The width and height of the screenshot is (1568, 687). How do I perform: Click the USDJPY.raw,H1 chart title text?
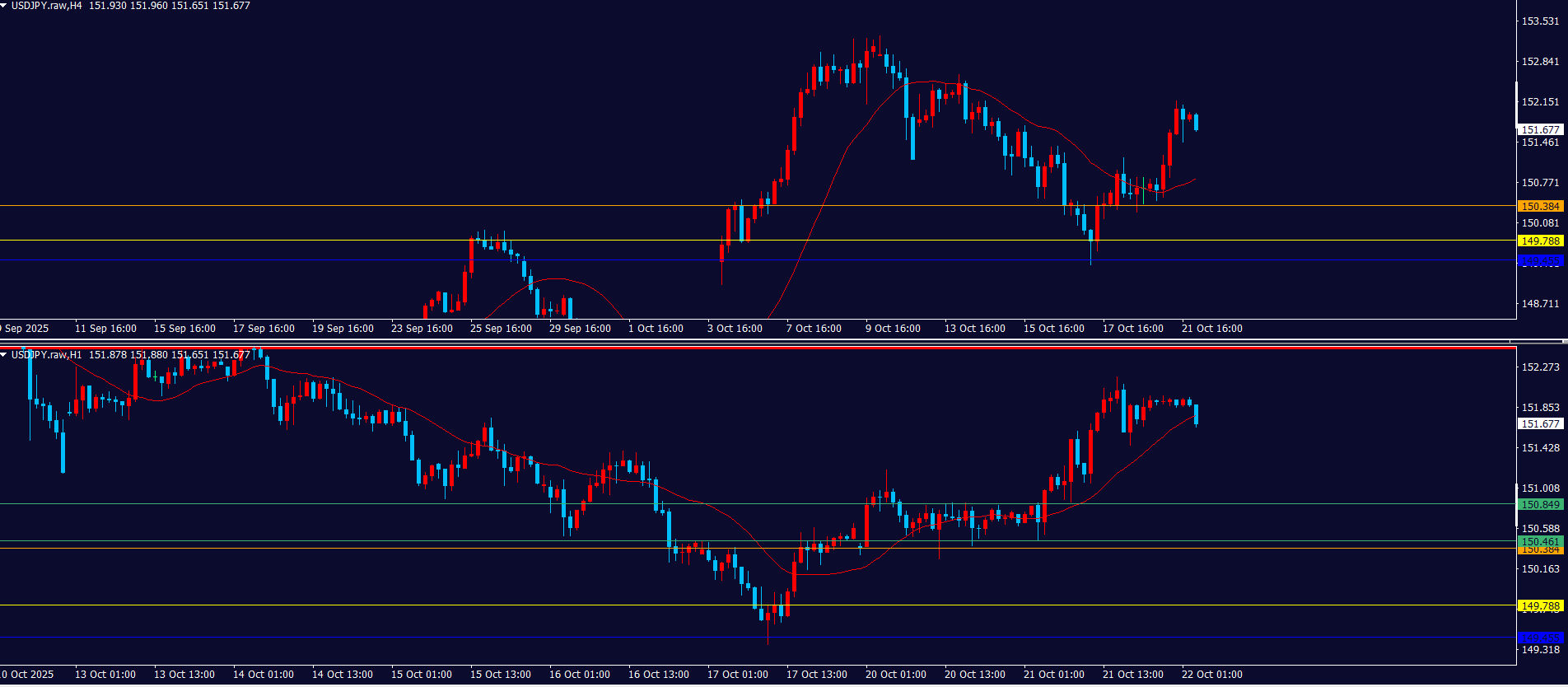point(46,355)
